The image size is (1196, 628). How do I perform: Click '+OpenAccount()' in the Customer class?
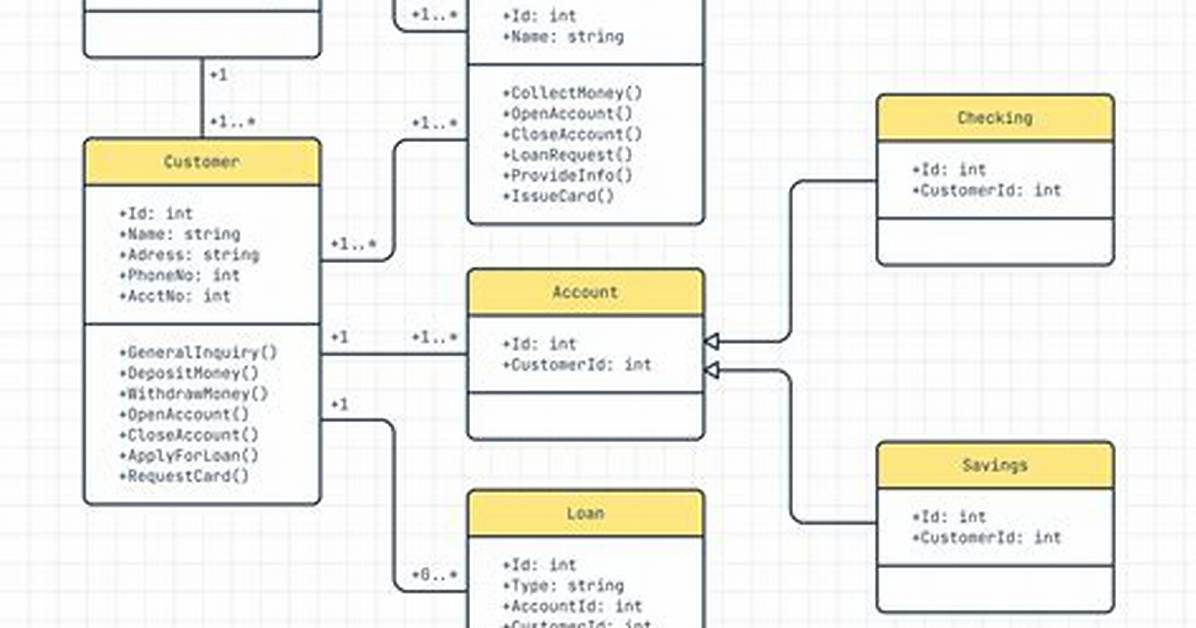click(185, 414)
